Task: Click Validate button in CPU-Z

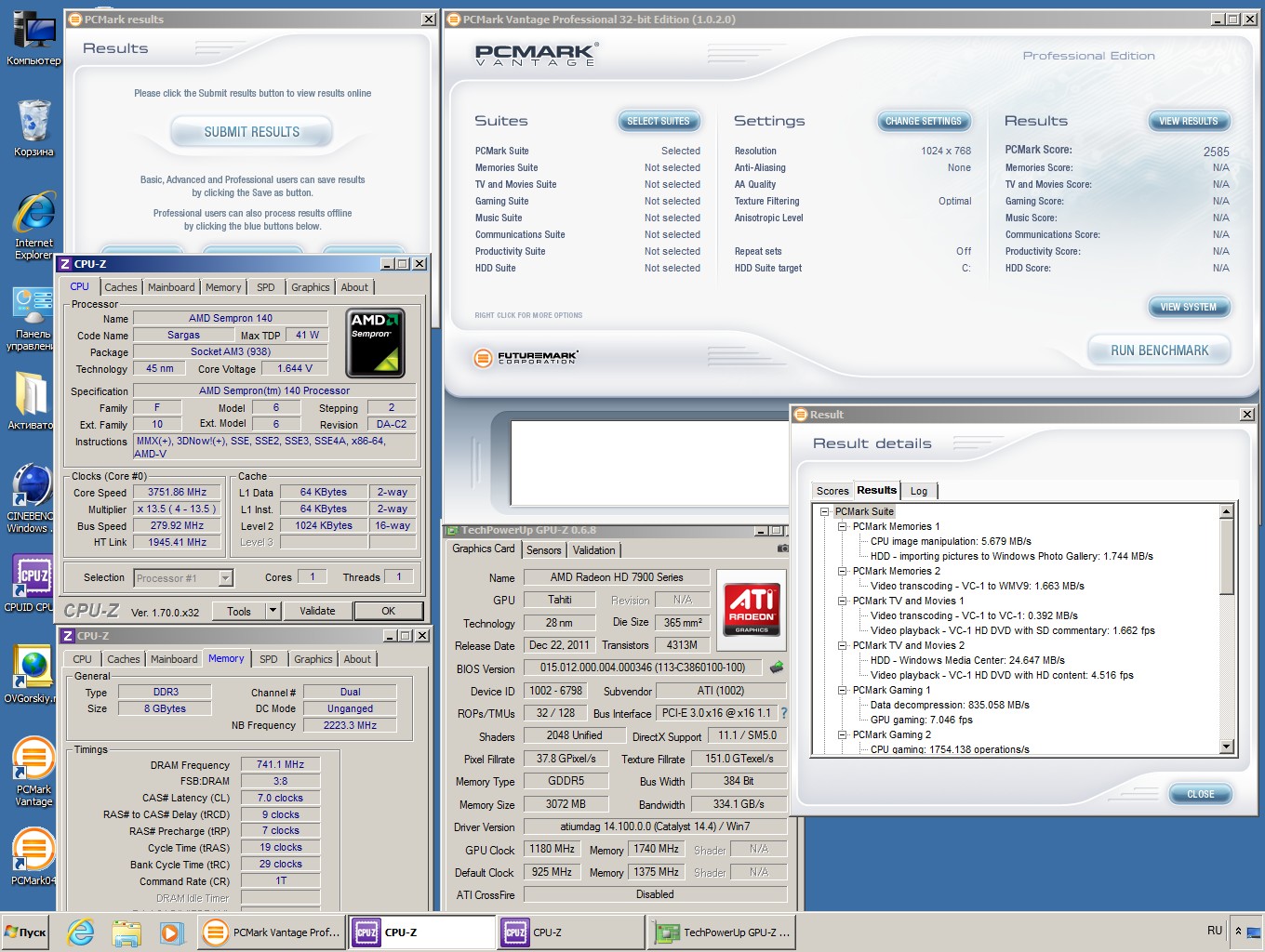Action: tap(317, 611)
